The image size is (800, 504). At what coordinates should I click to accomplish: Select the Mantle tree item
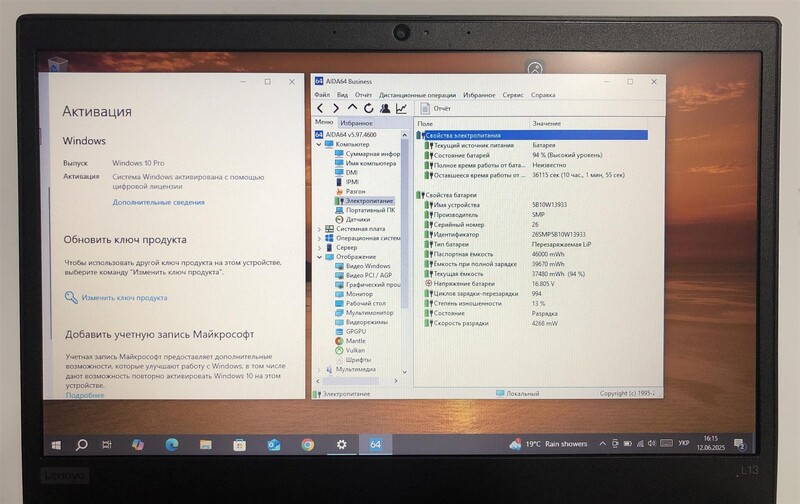351,341
